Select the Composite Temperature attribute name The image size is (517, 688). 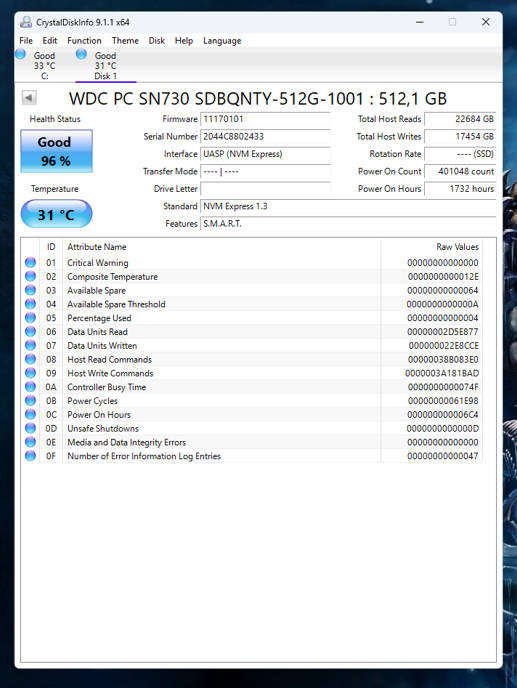tap(112, 277)
